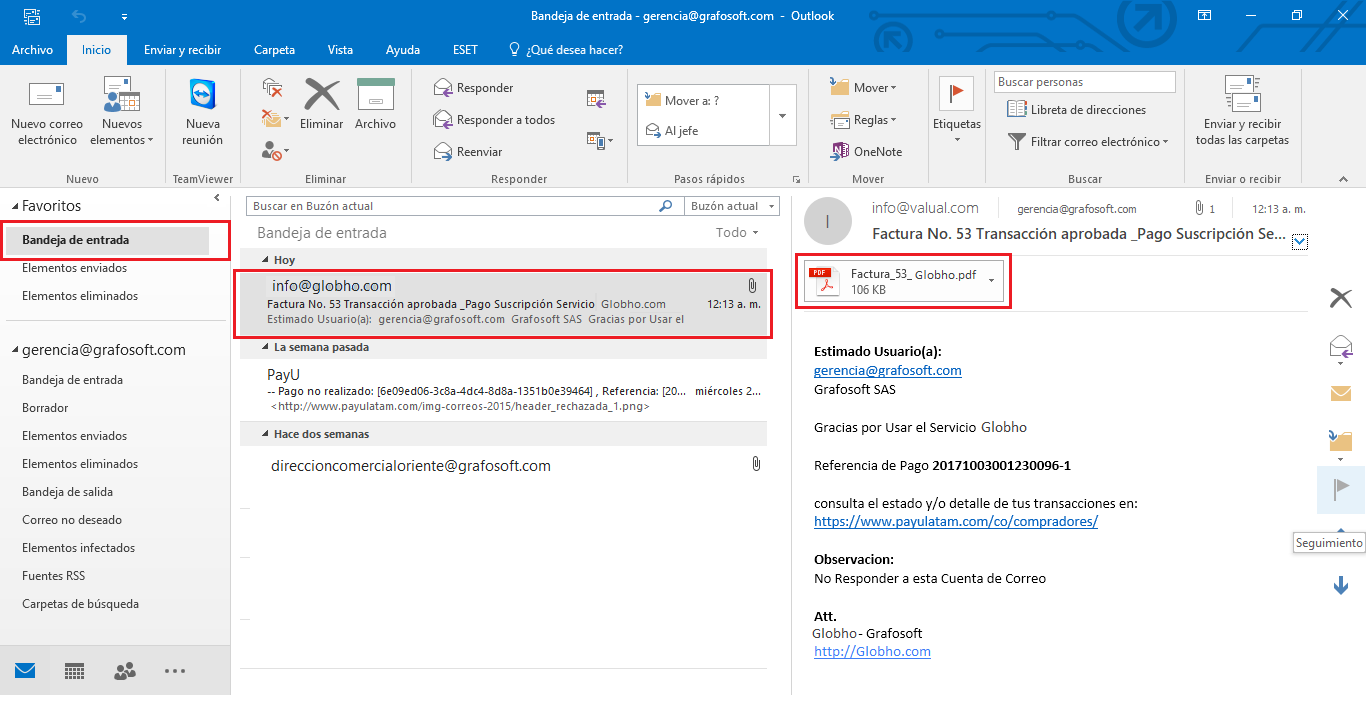This screenshot has width=1367, height=703.
Task: Open the Filtrar correo electrónico dropdown
Action: pos(1089,142)
